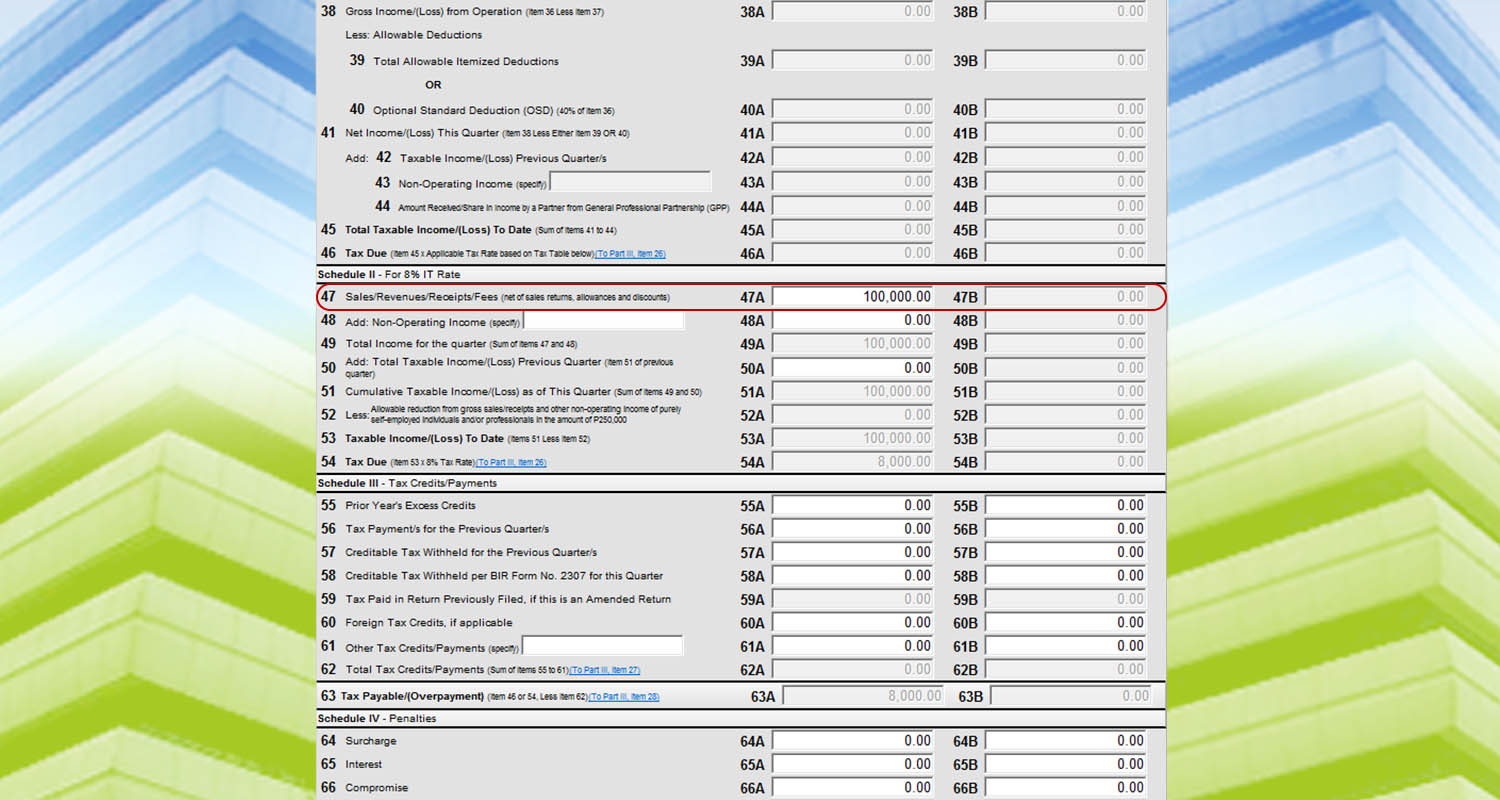Screen dimensions: 1500x800
Task: Follow the To Part III, Item 27 link
Action: 604,670
